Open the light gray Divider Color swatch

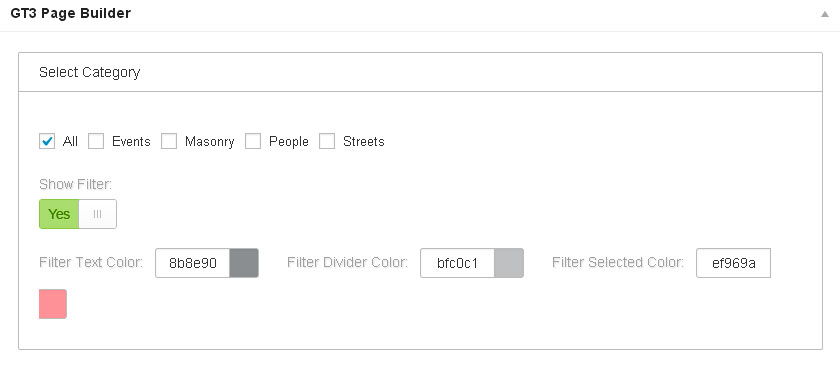pos(509,263)
